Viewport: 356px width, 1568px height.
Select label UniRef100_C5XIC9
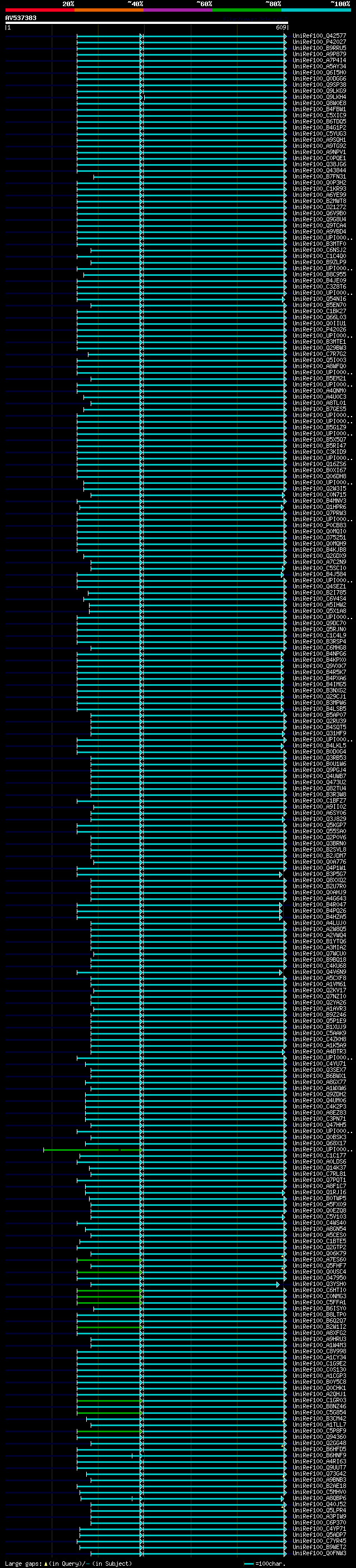coord(319,116)
